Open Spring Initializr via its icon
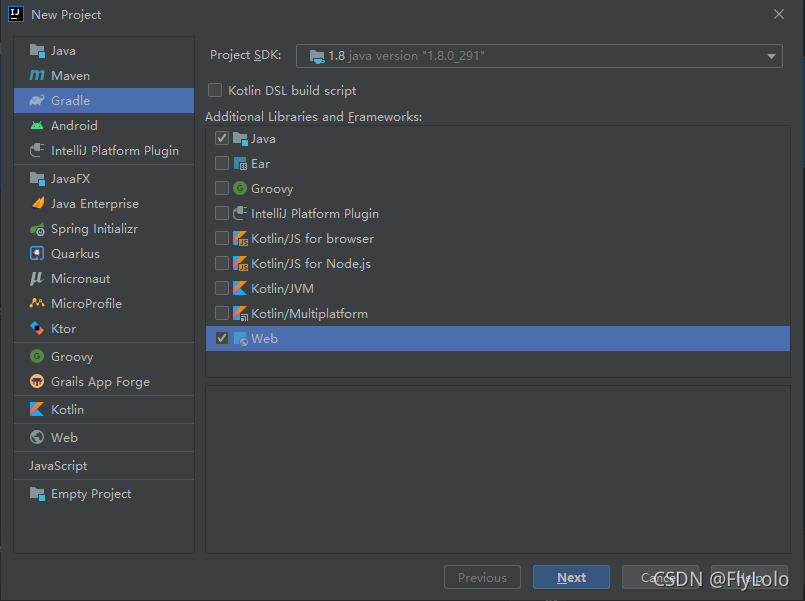 (37, 229)
